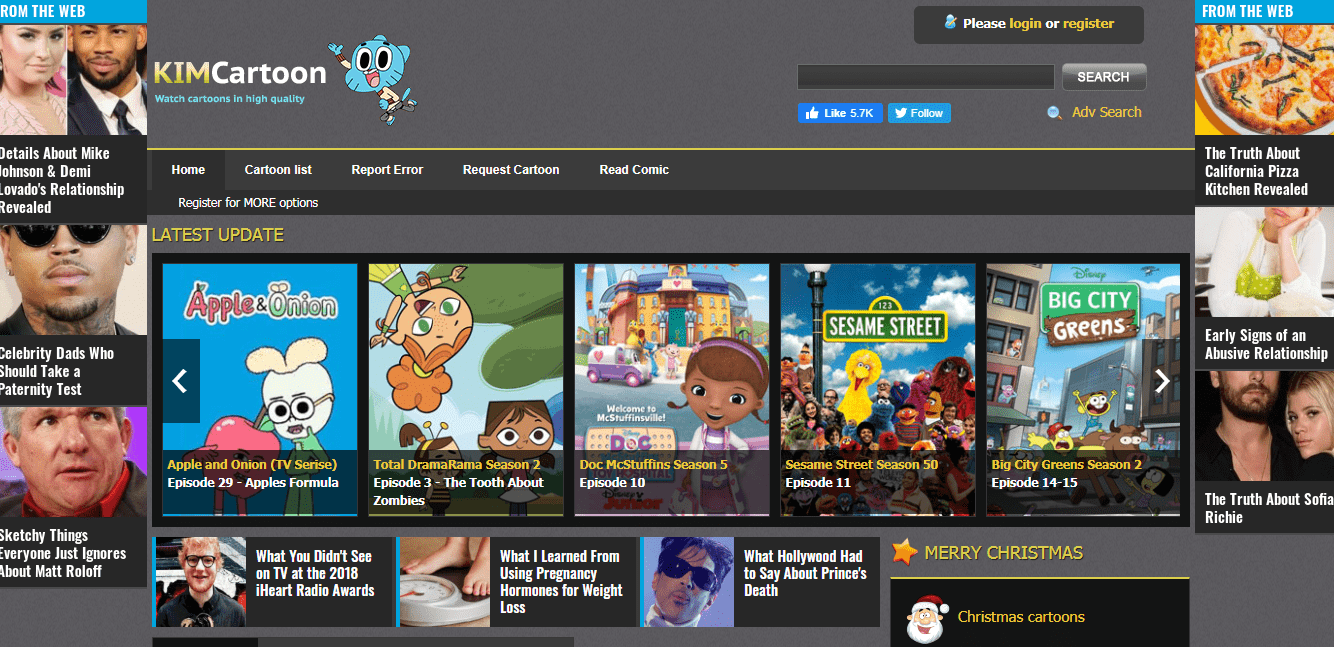The width and height of the screenshot is (1334, 647).
Task: Click the Ed Sheeran article thumbnail
Action: [x=201, y=582]
